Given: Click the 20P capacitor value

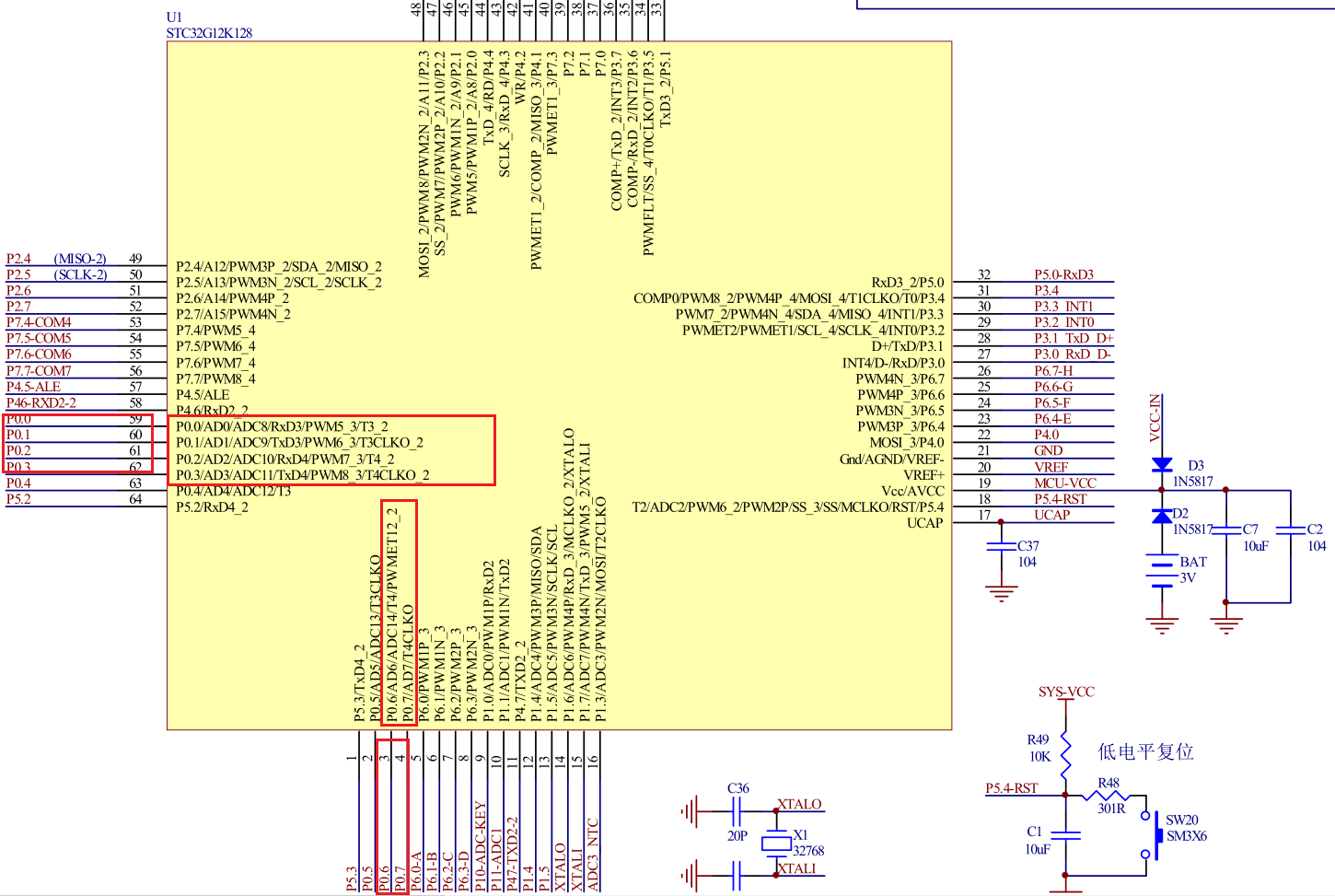Looking at the screenshot, I should 737,836.
